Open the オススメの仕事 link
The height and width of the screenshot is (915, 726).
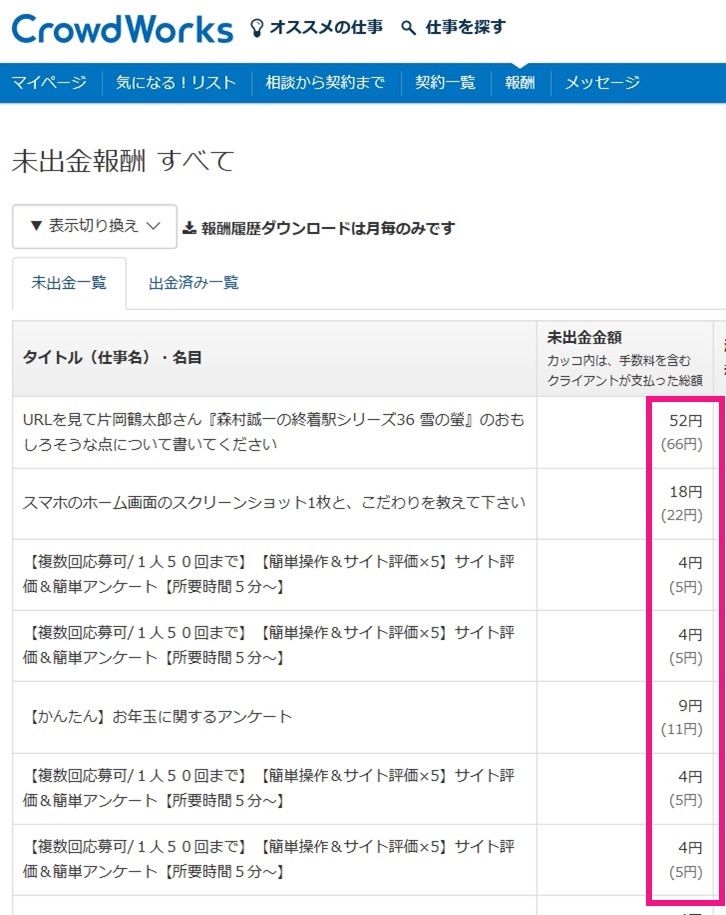coord(326,27)
